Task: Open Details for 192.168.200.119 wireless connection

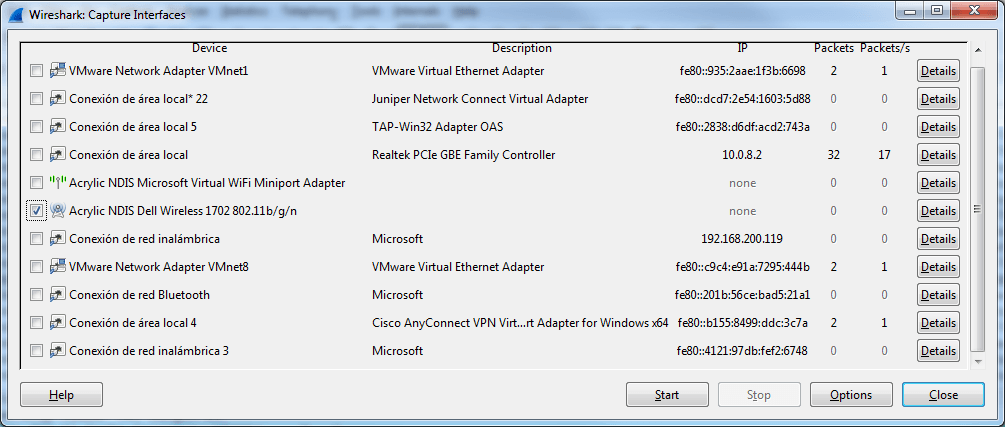Action: click(x=938, y=239)
